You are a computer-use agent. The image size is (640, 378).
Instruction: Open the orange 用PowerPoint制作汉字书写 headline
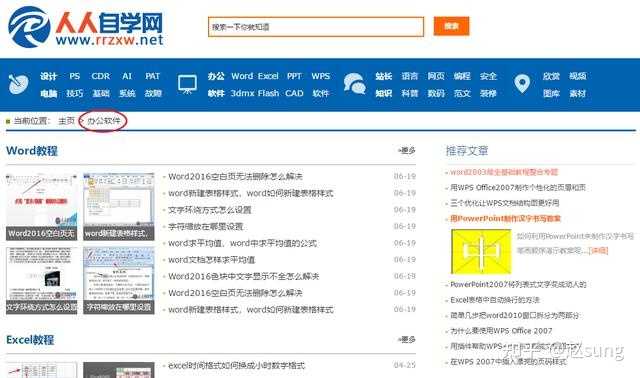tap(505, 219)
